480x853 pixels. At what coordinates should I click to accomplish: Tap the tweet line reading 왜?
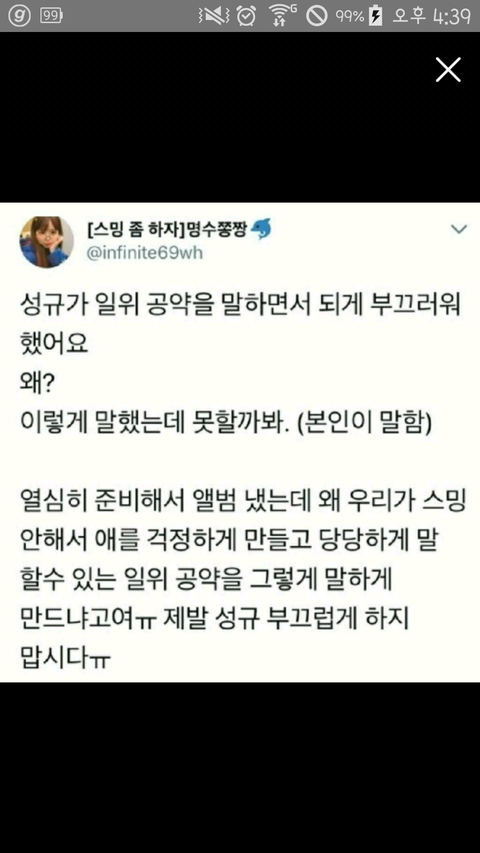click(36, 384)
